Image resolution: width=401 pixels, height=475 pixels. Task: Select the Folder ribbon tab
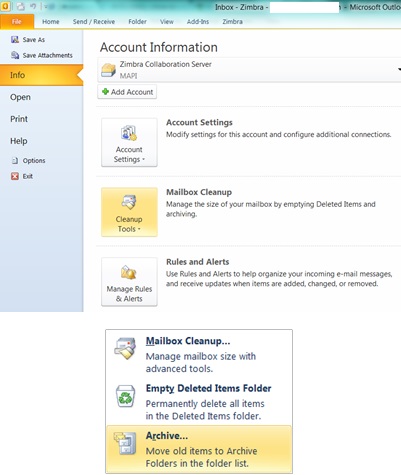(x=137, y=22)
